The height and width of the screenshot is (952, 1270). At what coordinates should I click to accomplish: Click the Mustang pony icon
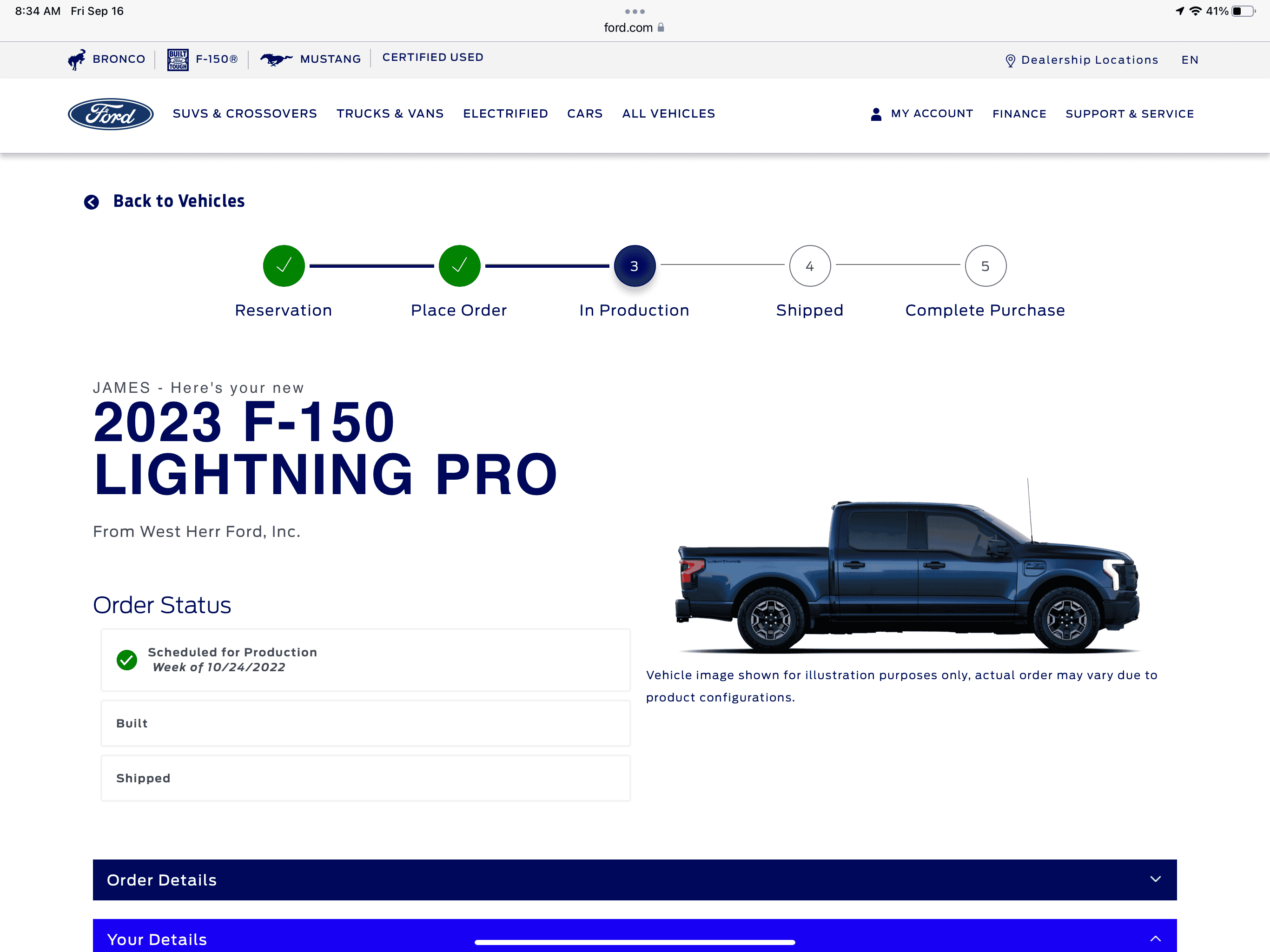click(276, 59)
